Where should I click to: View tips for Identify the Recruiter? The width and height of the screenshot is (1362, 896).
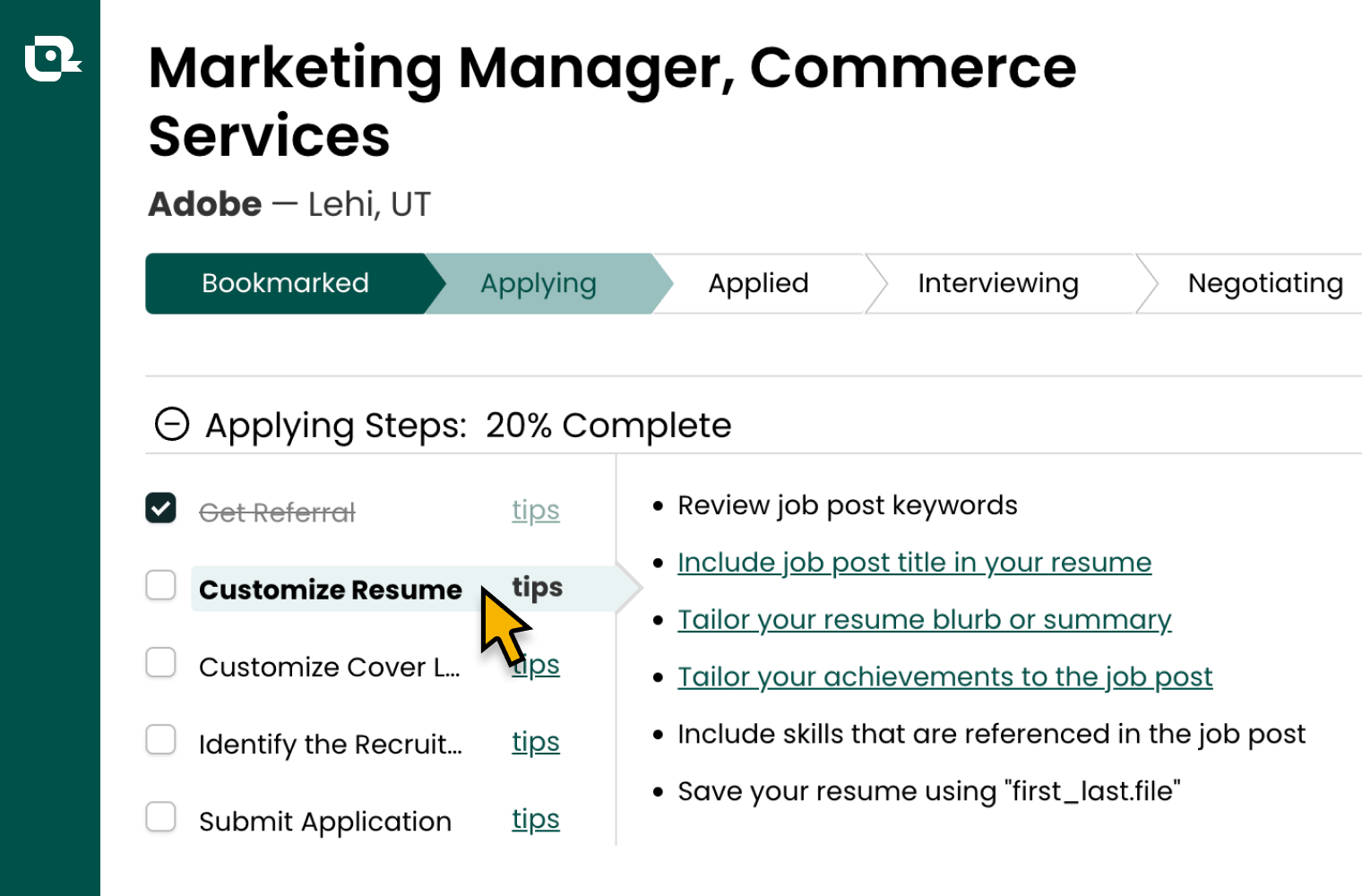pos(535,741)
